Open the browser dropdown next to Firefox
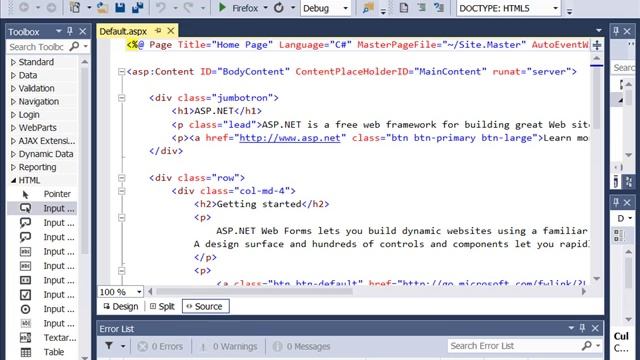640x360 pixels. click(265, 8)
